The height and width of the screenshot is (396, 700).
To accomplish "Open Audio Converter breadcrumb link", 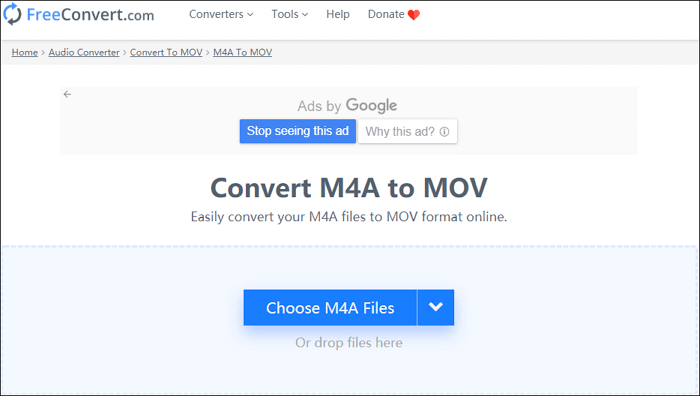I will 84,52.
